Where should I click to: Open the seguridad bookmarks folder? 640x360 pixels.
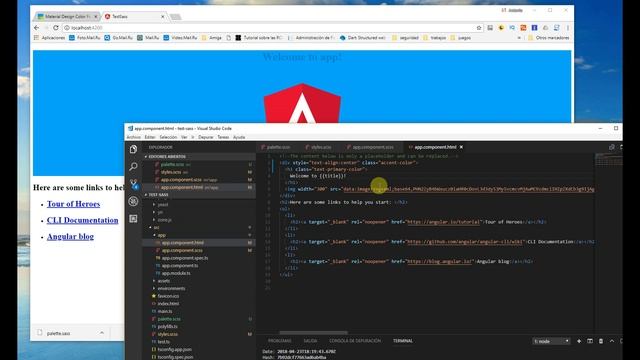405,38
